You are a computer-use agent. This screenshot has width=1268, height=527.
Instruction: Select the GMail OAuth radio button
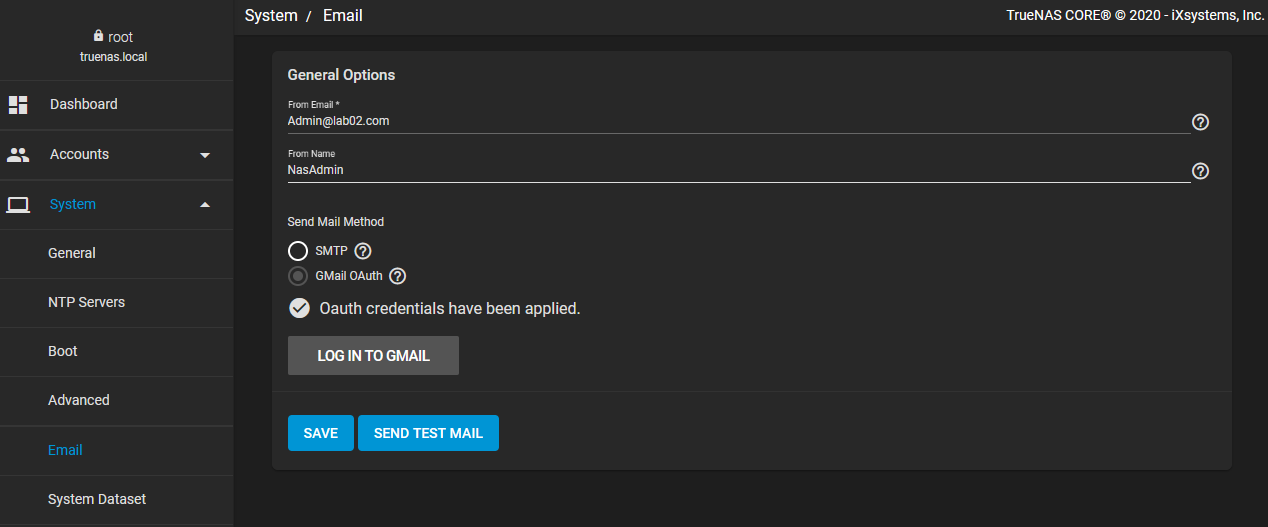pos(298,276)
